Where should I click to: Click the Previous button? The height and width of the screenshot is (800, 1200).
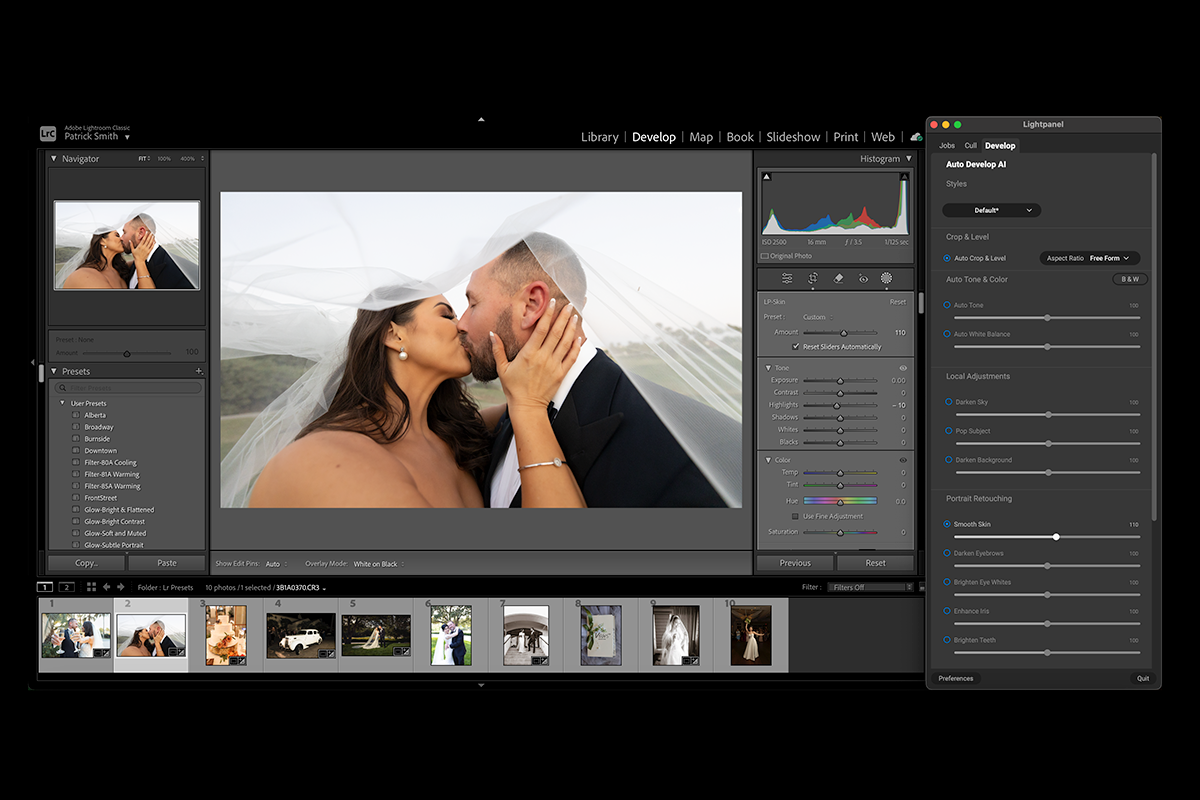tap(795, 563)
